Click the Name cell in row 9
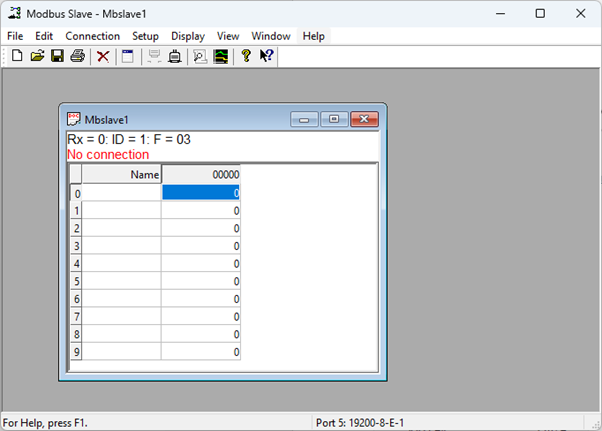Screen dimensions: 602x431 121,352
